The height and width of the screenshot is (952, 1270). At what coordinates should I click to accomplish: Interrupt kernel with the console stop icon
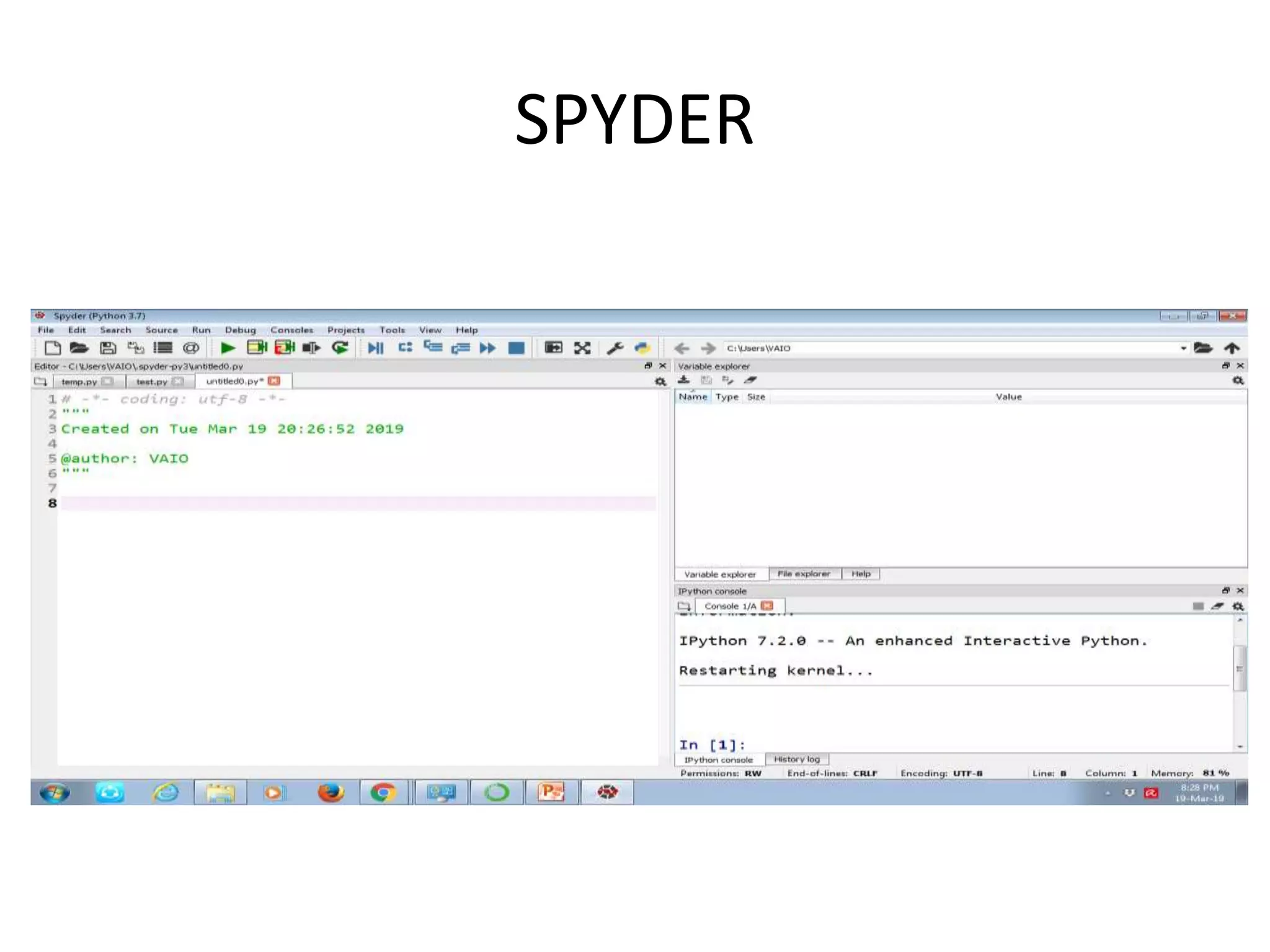tap(1197, 606)
